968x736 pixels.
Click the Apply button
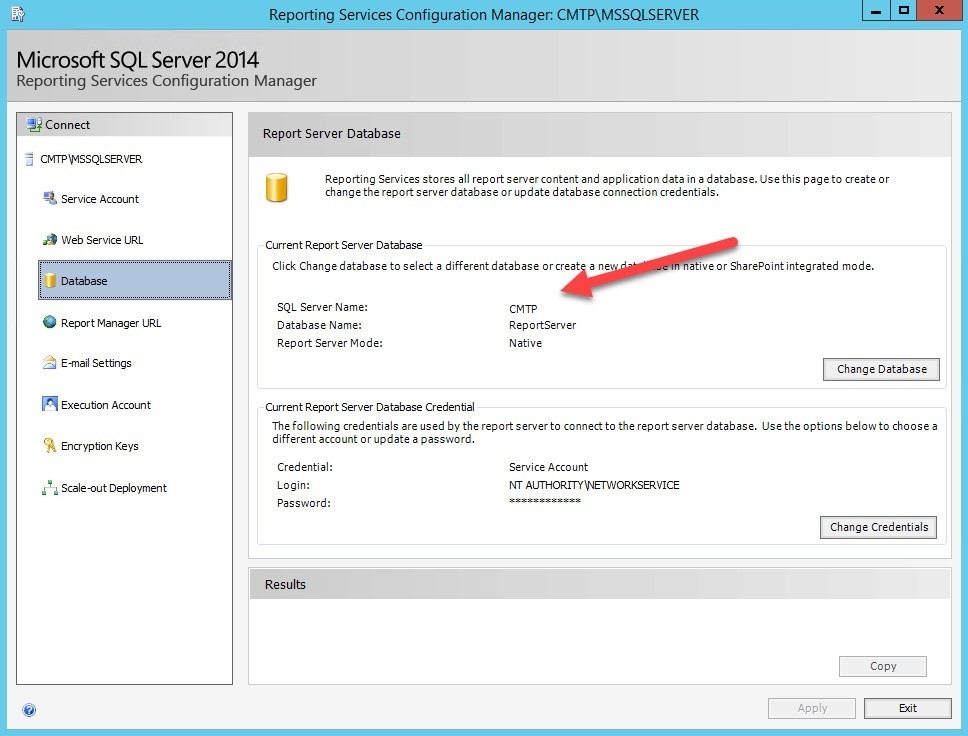coord(812,708)
